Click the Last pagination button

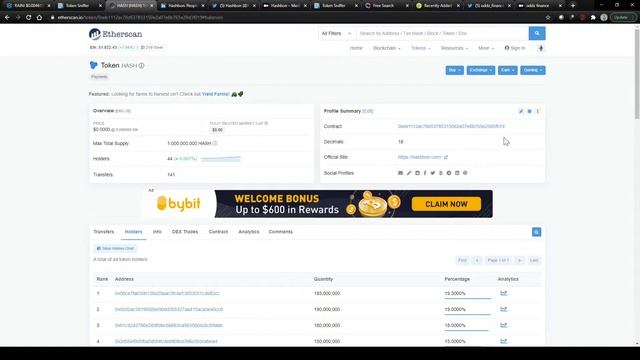pos(534,260)
